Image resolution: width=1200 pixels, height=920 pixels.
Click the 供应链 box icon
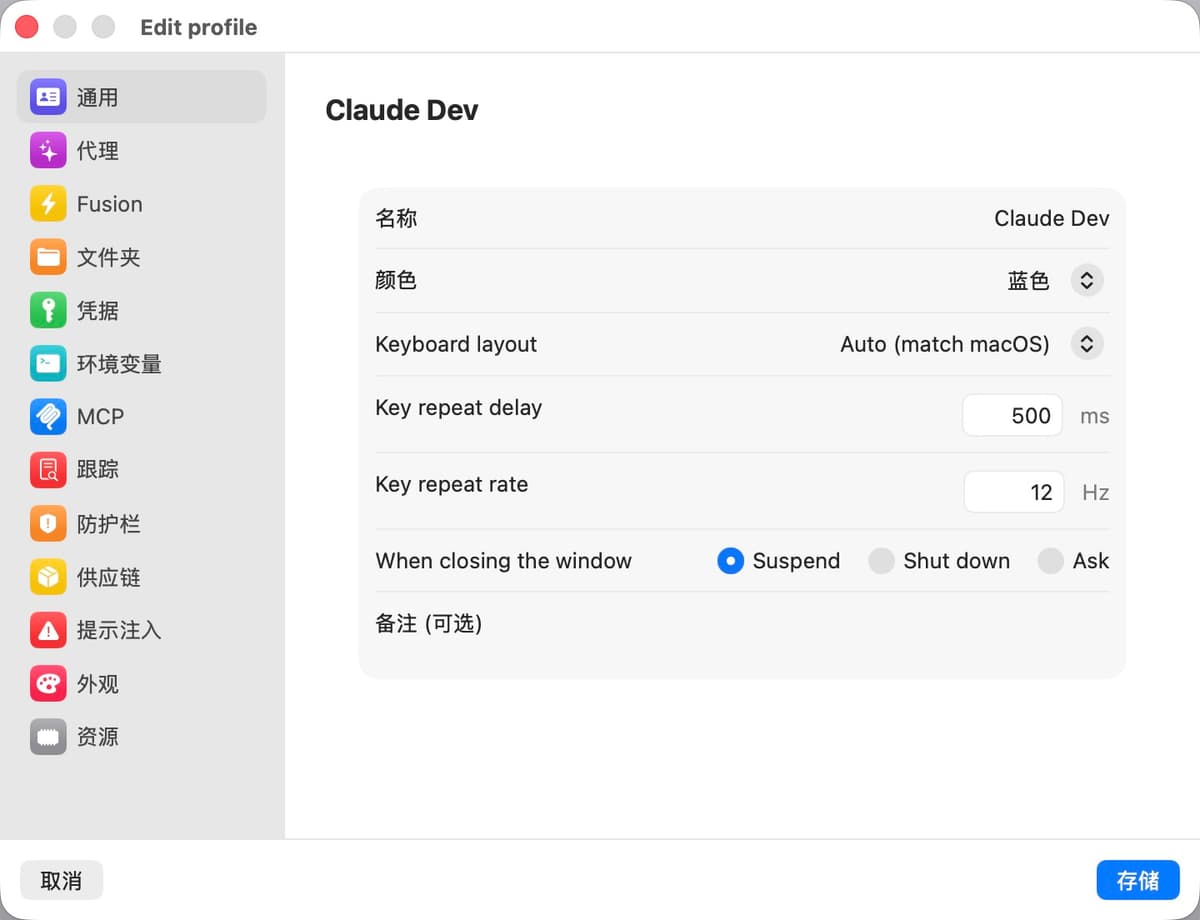coord(48,577)
